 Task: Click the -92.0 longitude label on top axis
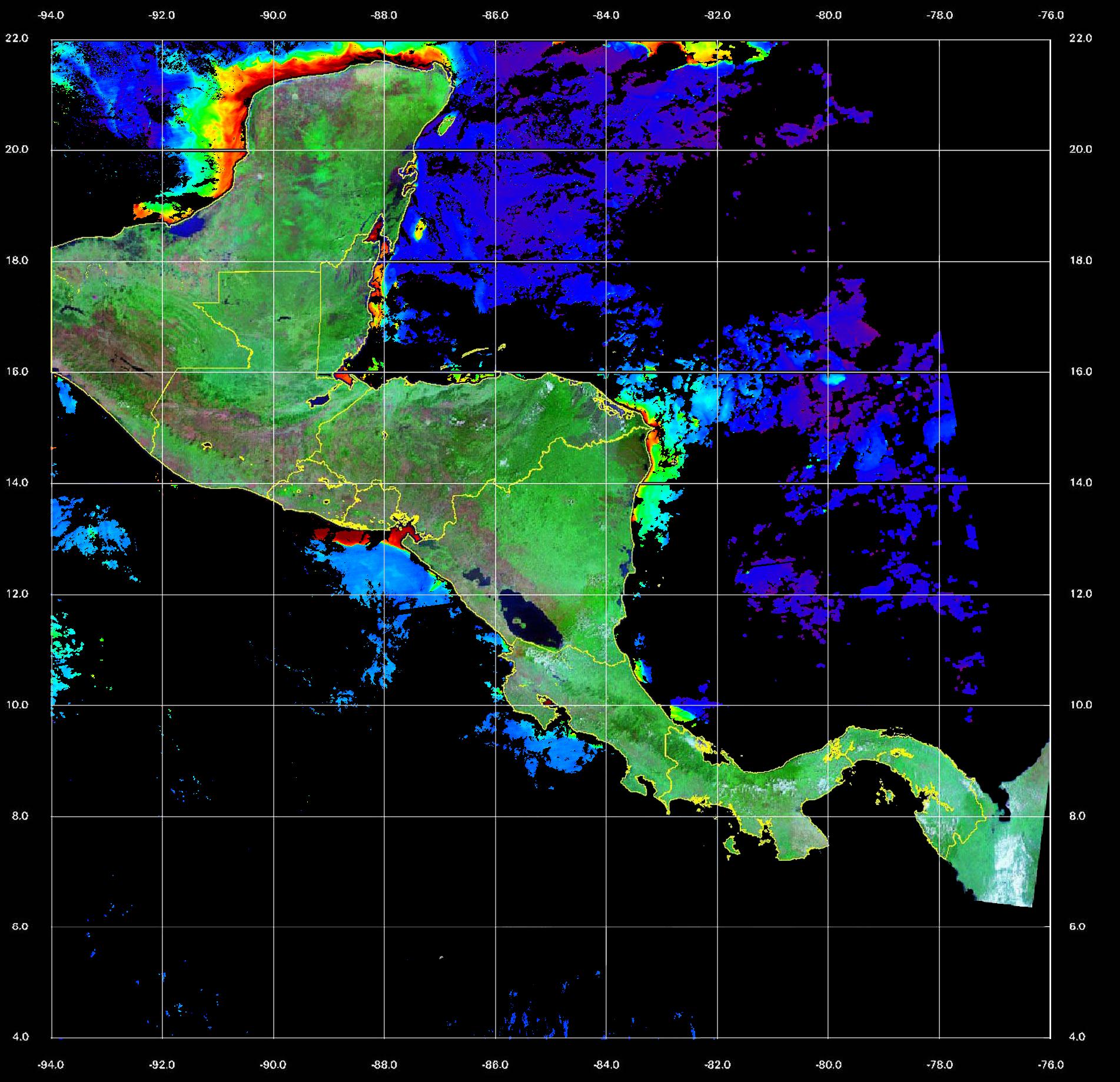point(162,15)
